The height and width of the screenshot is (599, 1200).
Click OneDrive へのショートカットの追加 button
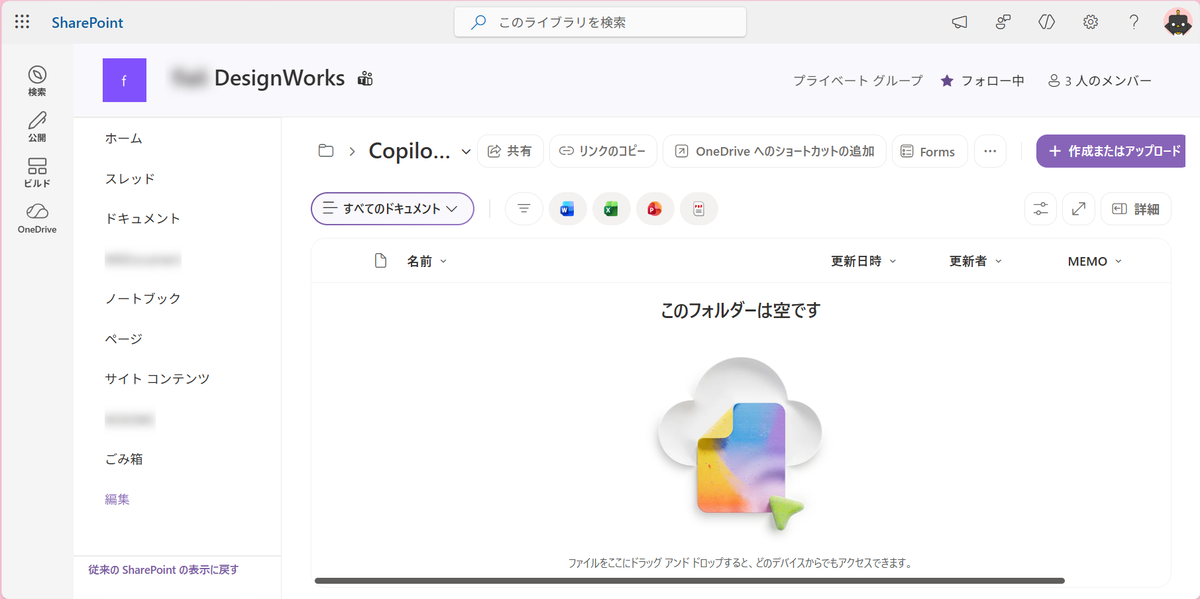[774, 151]
